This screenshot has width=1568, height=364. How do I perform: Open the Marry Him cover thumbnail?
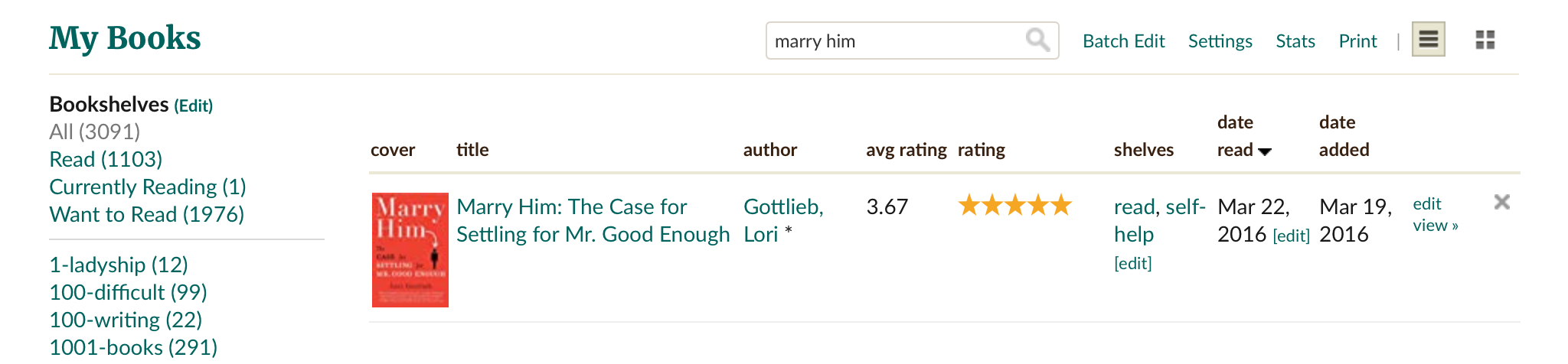coord(410,249)
